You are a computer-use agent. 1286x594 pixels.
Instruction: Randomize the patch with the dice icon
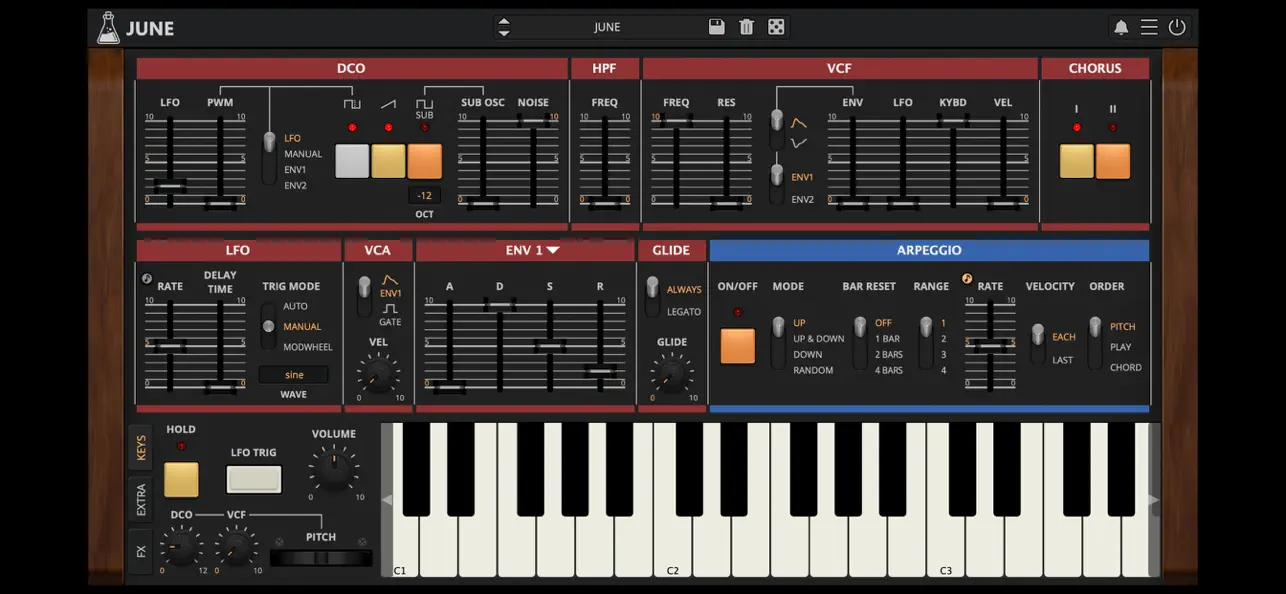777,27
